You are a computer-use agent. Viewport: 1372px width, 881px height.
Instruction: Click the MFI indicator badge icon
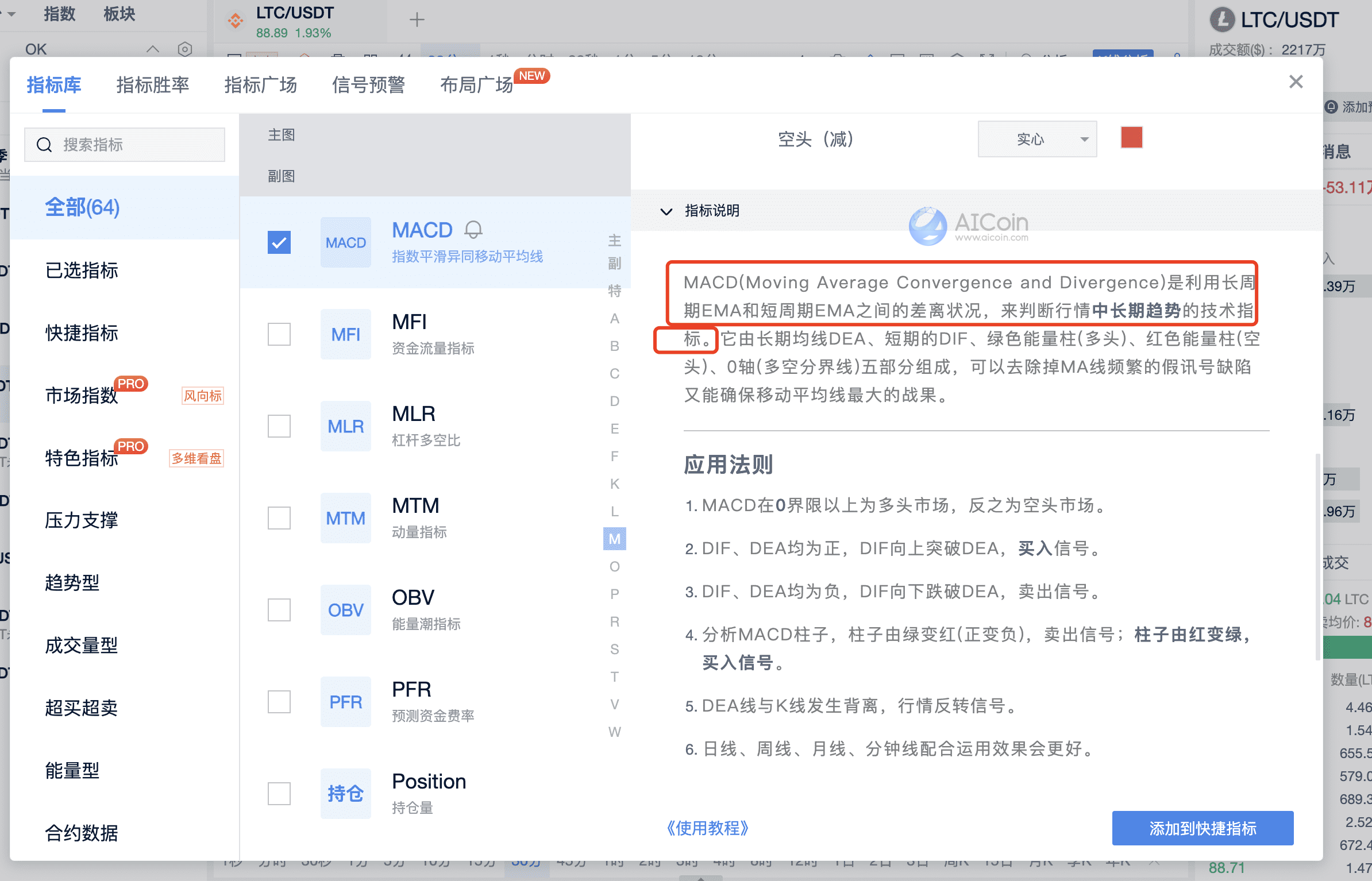click(345, 334)
